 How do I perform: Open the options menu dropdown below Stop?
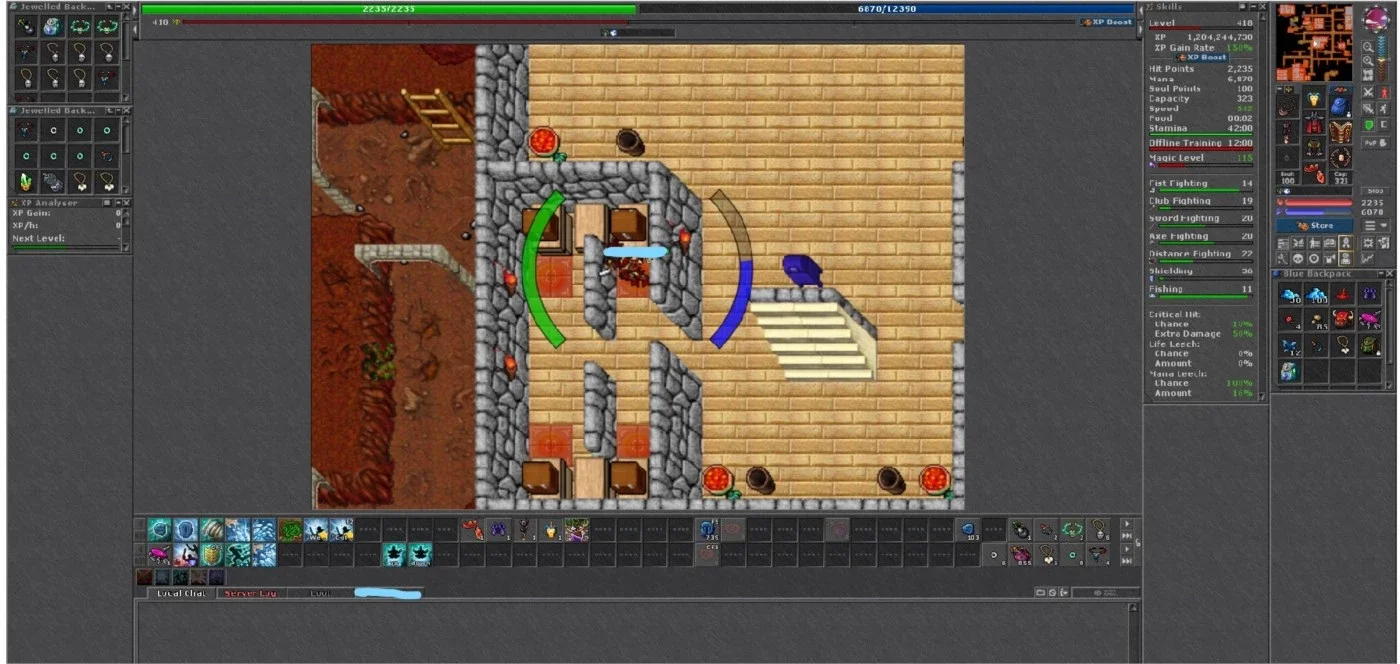(x=1376, y=224)
